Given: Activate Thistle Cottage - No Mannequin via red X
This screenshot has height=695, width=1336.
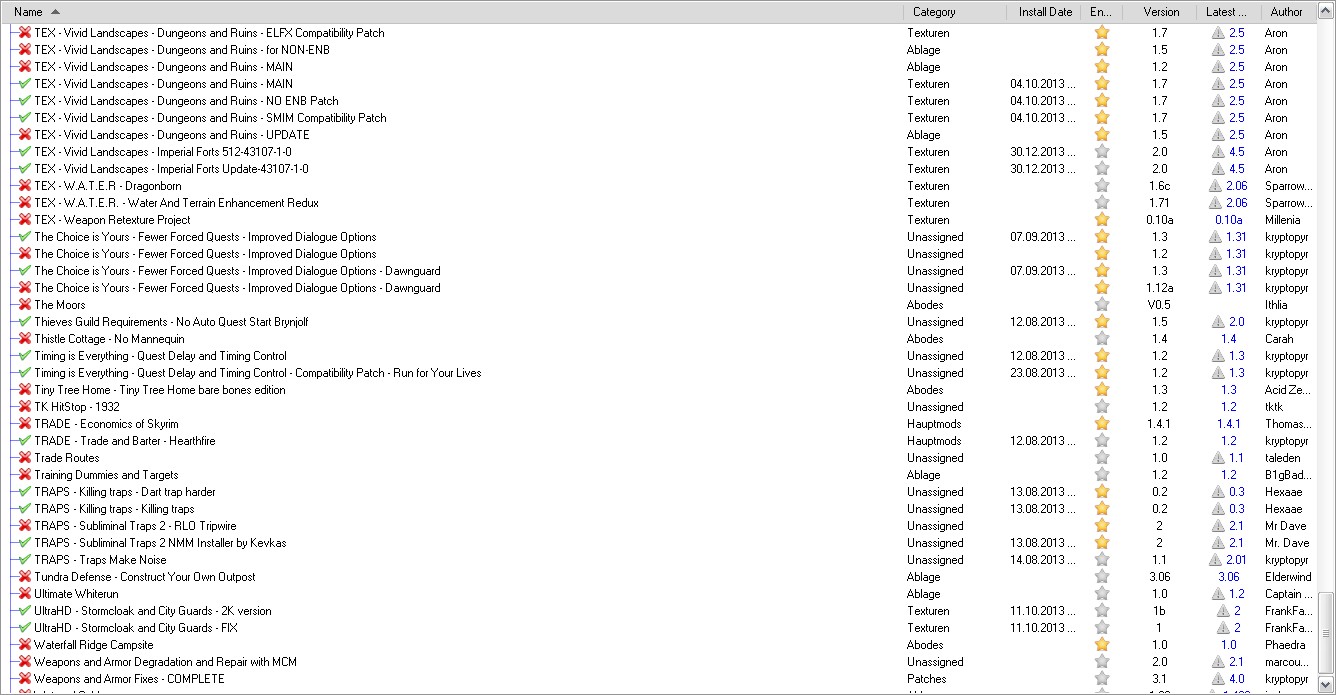Looking at the screenshot, I should point(25,339).
